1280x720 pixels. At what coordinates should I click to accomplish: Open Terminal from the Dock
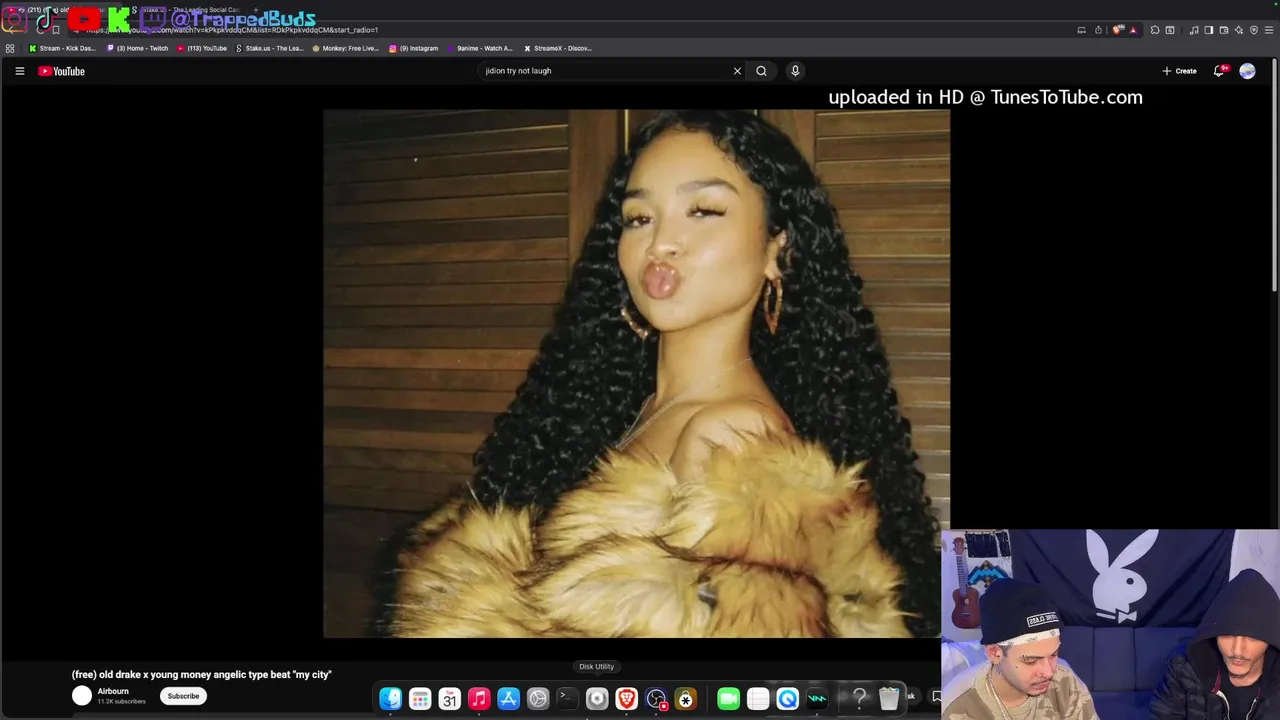(x=568, y=699)
